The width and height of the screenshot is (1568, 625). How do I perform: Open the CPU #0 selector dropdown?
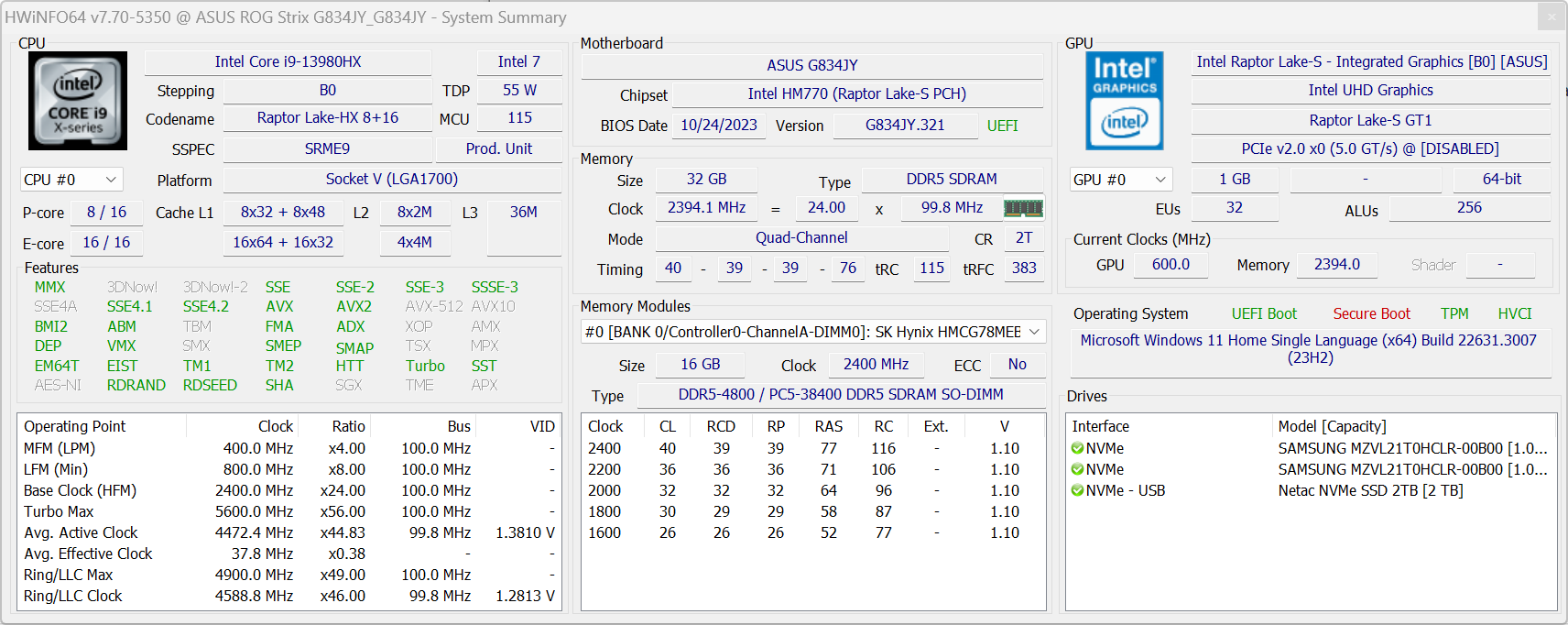71,180
